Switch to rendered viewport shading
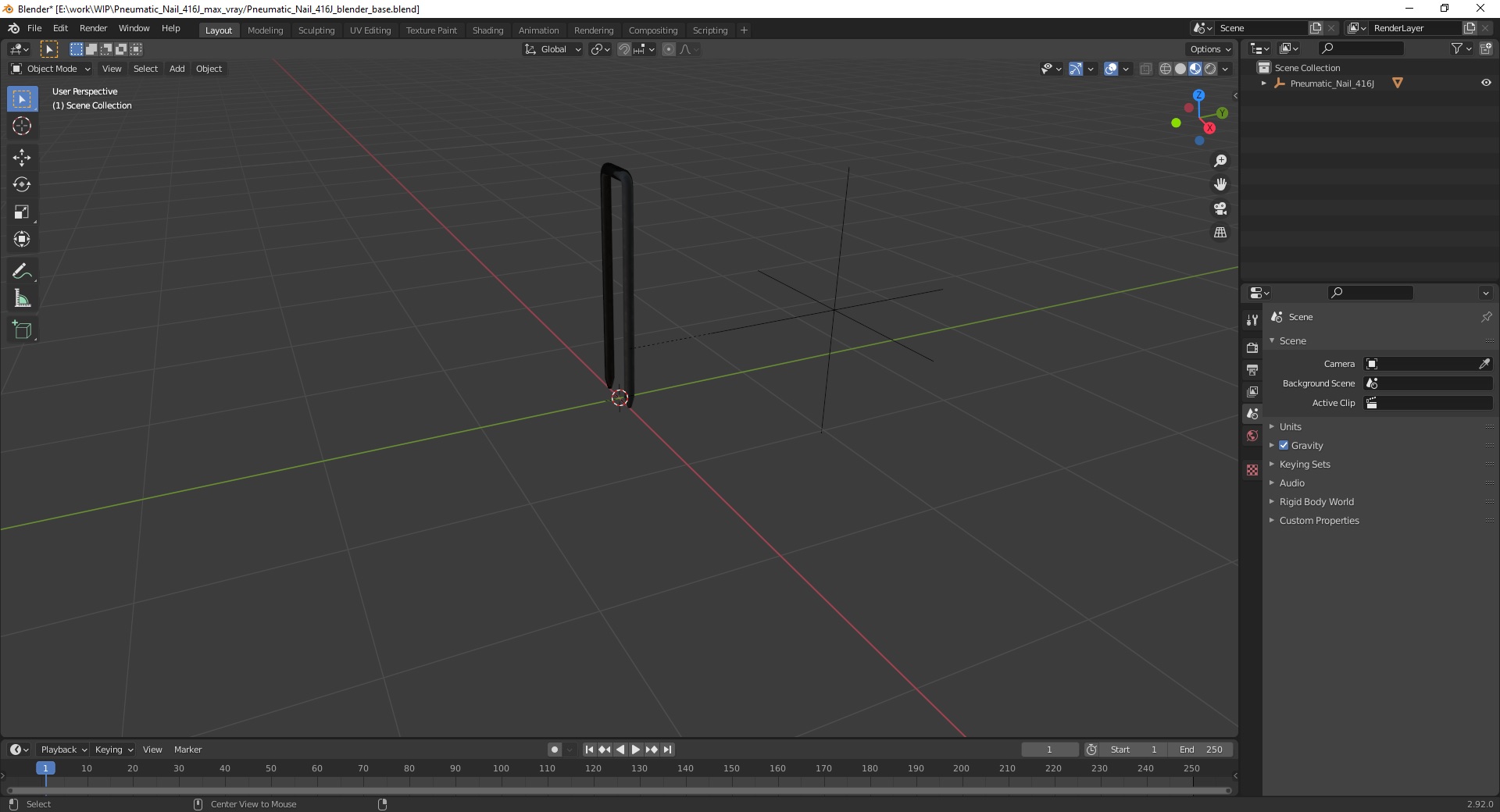1500x812 pixels. click(1210, 69)
